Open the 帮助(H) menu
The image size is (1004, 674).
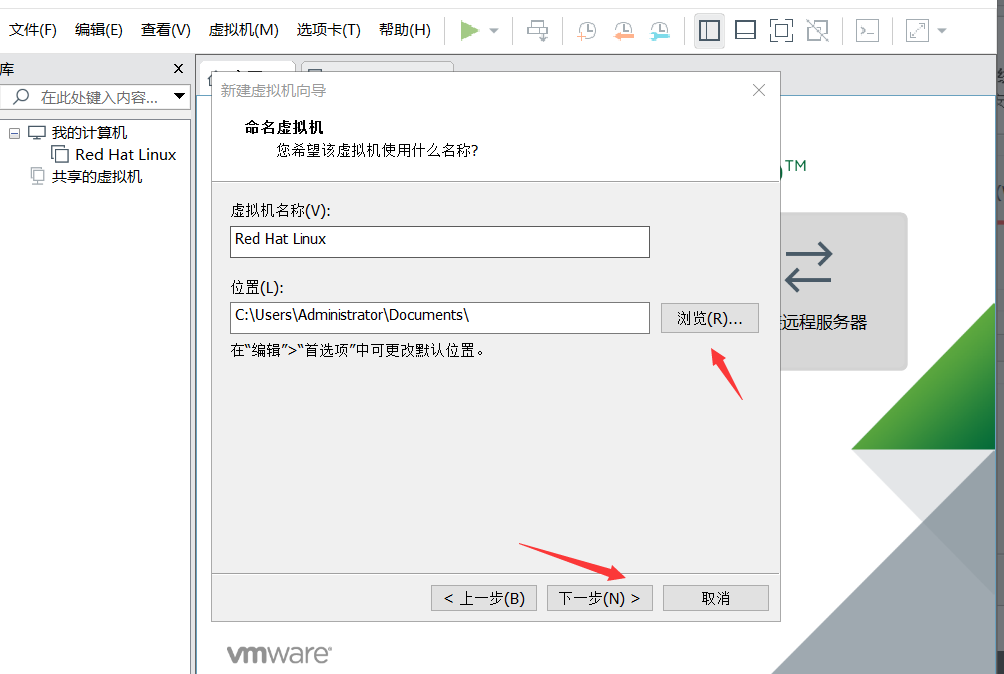coord(404,30)
